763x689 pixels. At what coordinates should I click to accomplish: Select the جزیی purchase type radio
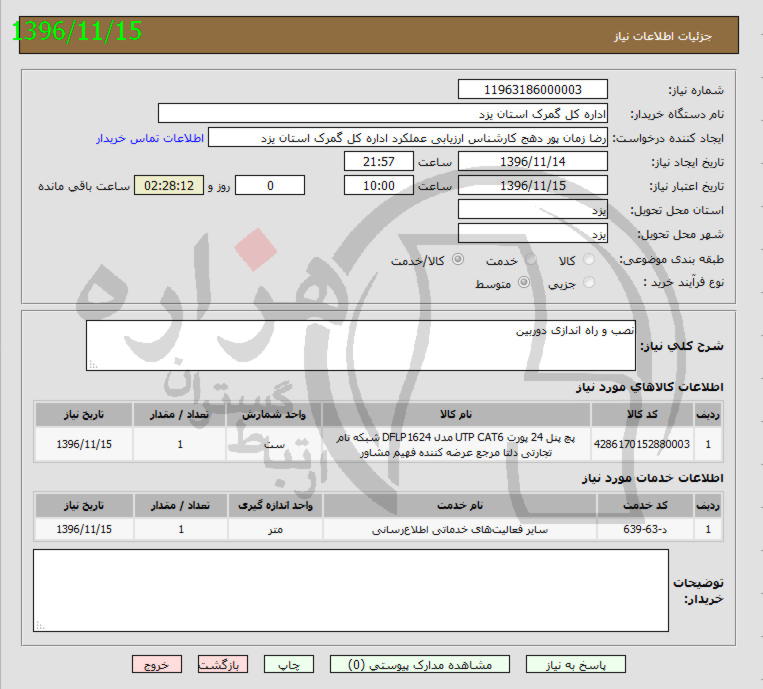pos(589,282)
